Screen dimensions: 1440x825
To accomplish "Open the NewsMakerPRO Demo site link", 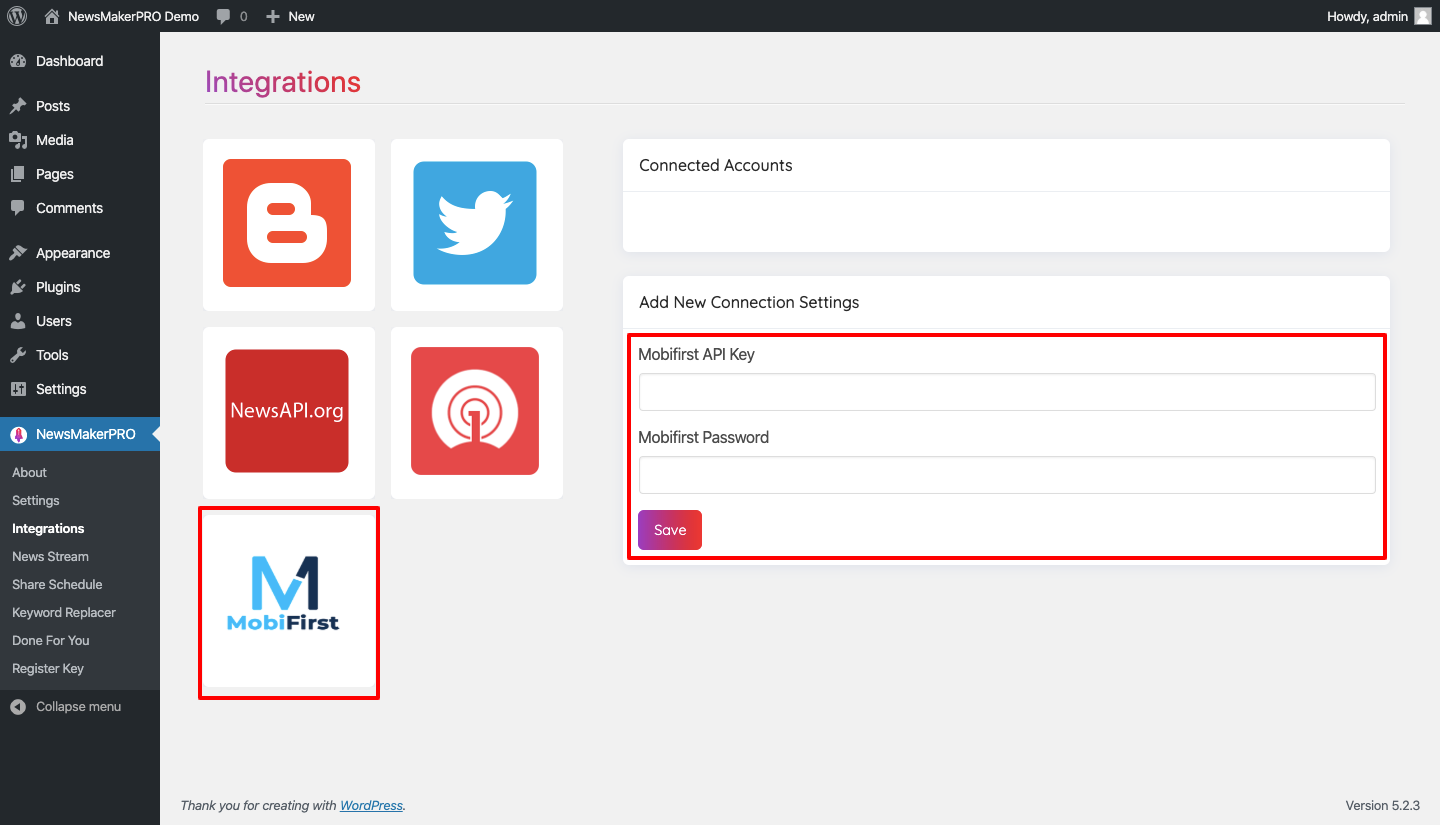I will point(133,16).
